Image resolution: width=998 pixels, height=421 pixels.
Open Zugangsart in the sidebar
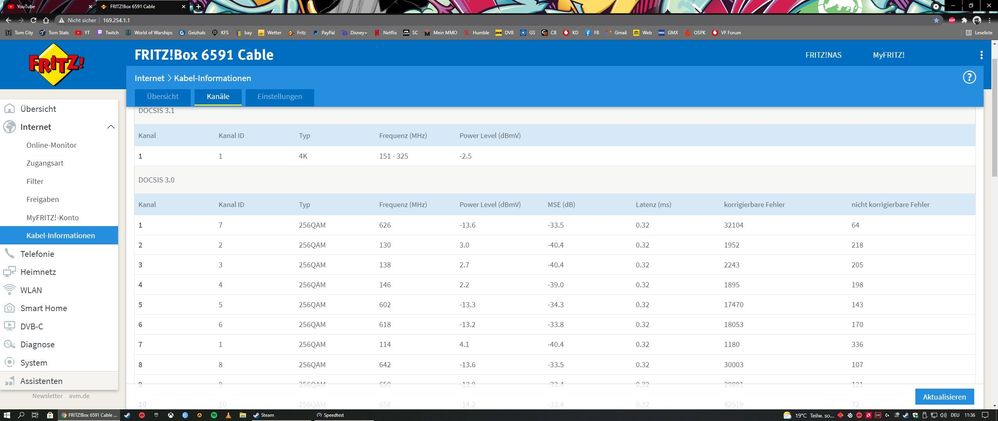click(x=45, y=163)
